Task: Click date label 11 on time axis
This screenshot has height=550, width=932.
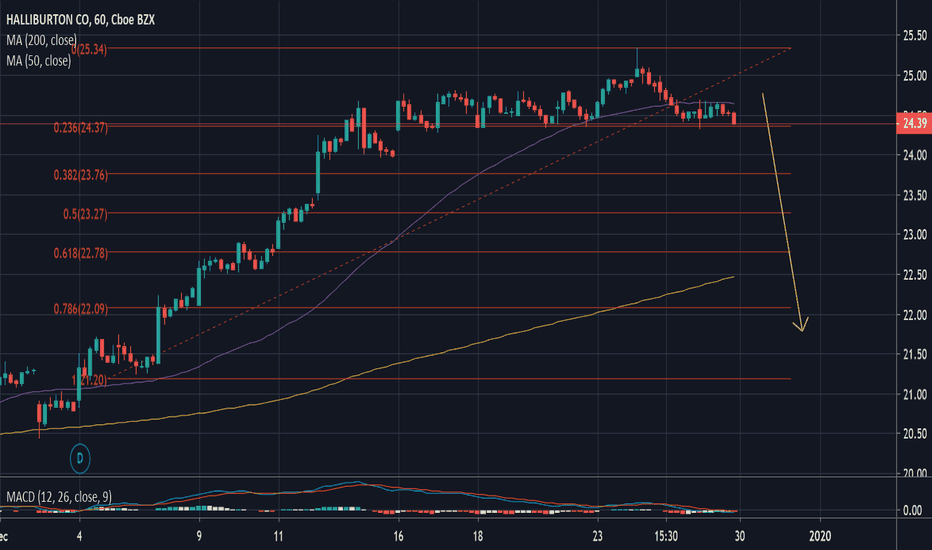Action: pyautogui.click(x=278, y=536)
